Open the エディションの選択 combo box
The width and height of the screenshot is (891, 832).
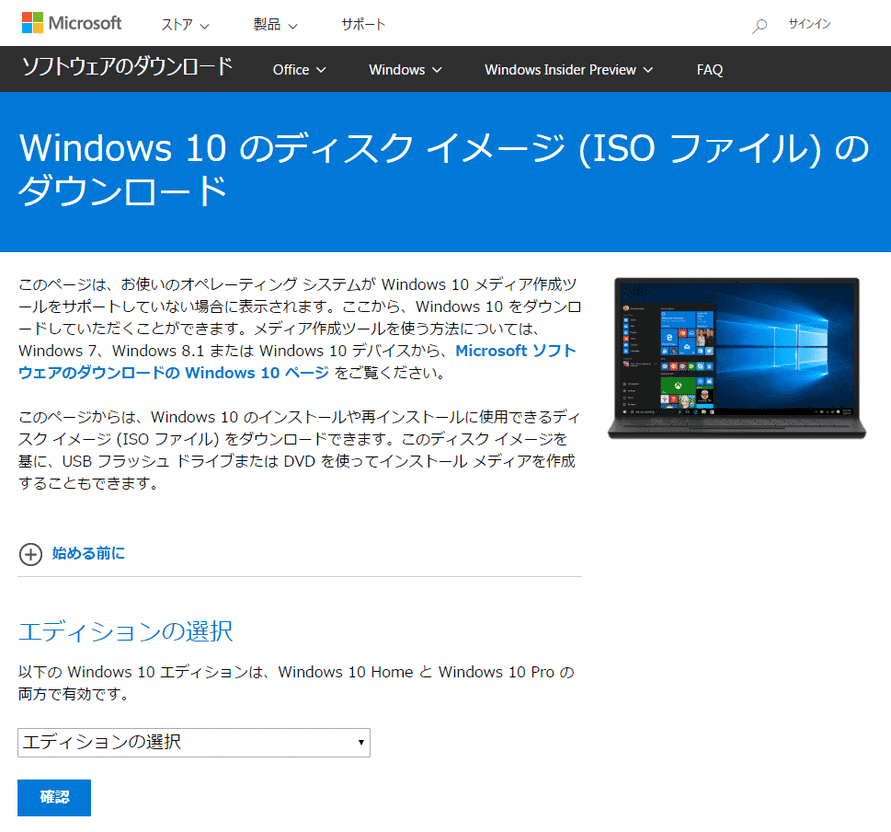pos(194,742)
